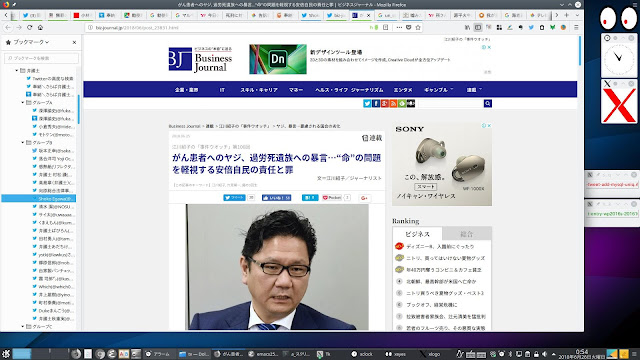This screenshot has height=360, width=640.
Task: Switch ranking to 総合 tab
Action: click(467, 234)
